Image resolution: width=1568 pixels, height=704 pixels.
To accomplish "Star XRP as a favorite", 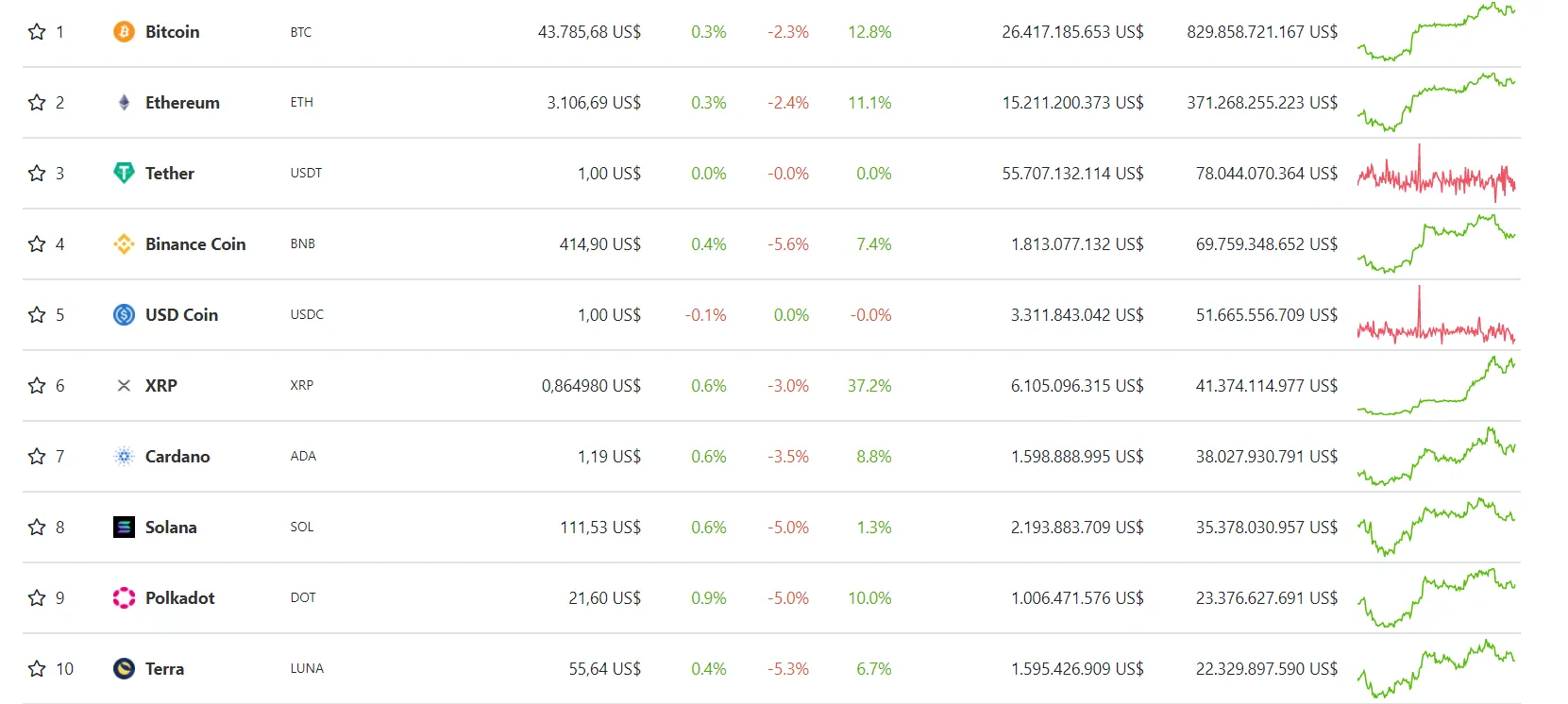I will [37, 386].
